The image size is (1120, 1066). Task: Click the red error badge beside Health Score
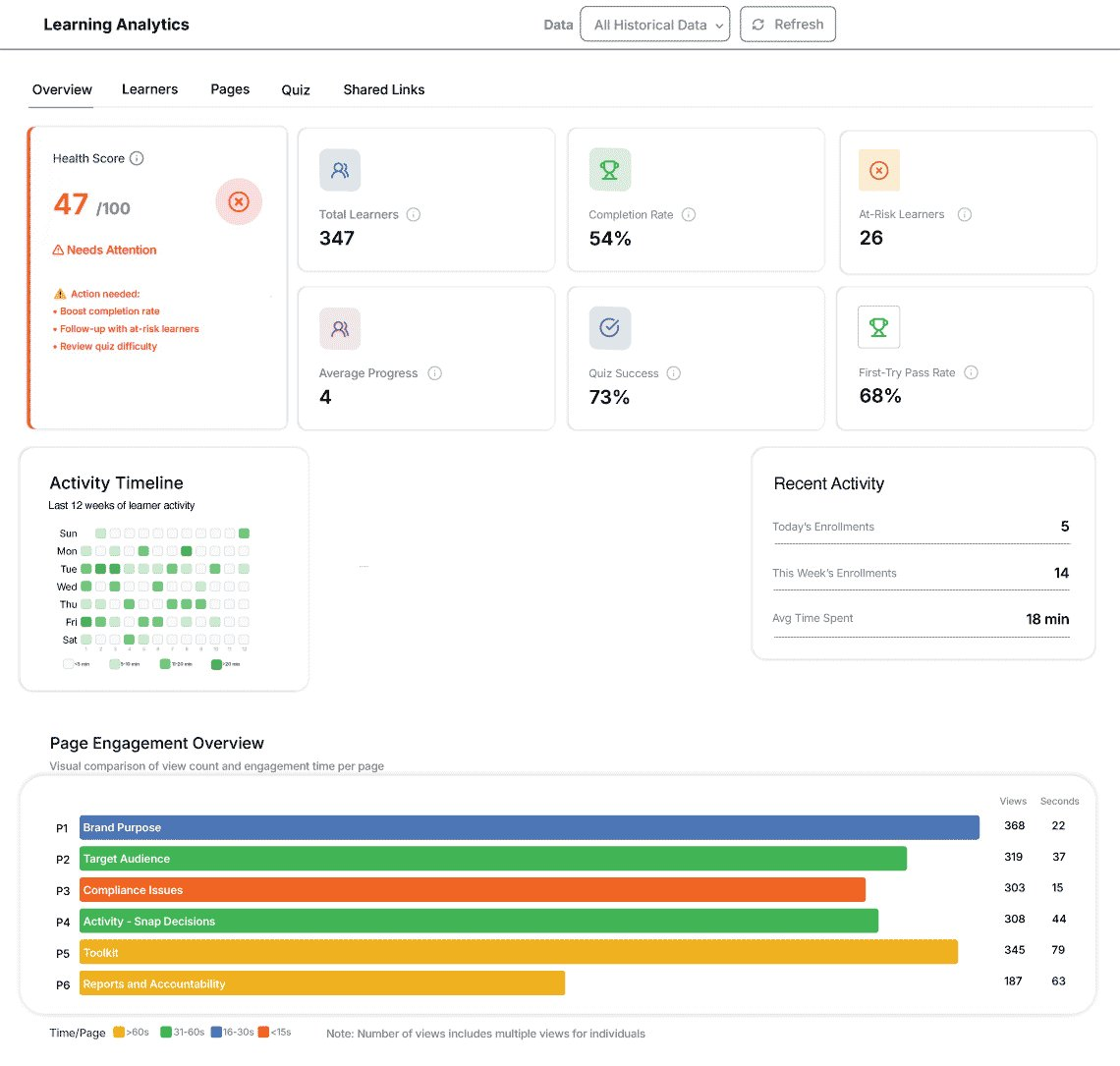pyautogui.click(x=239, y=201)
